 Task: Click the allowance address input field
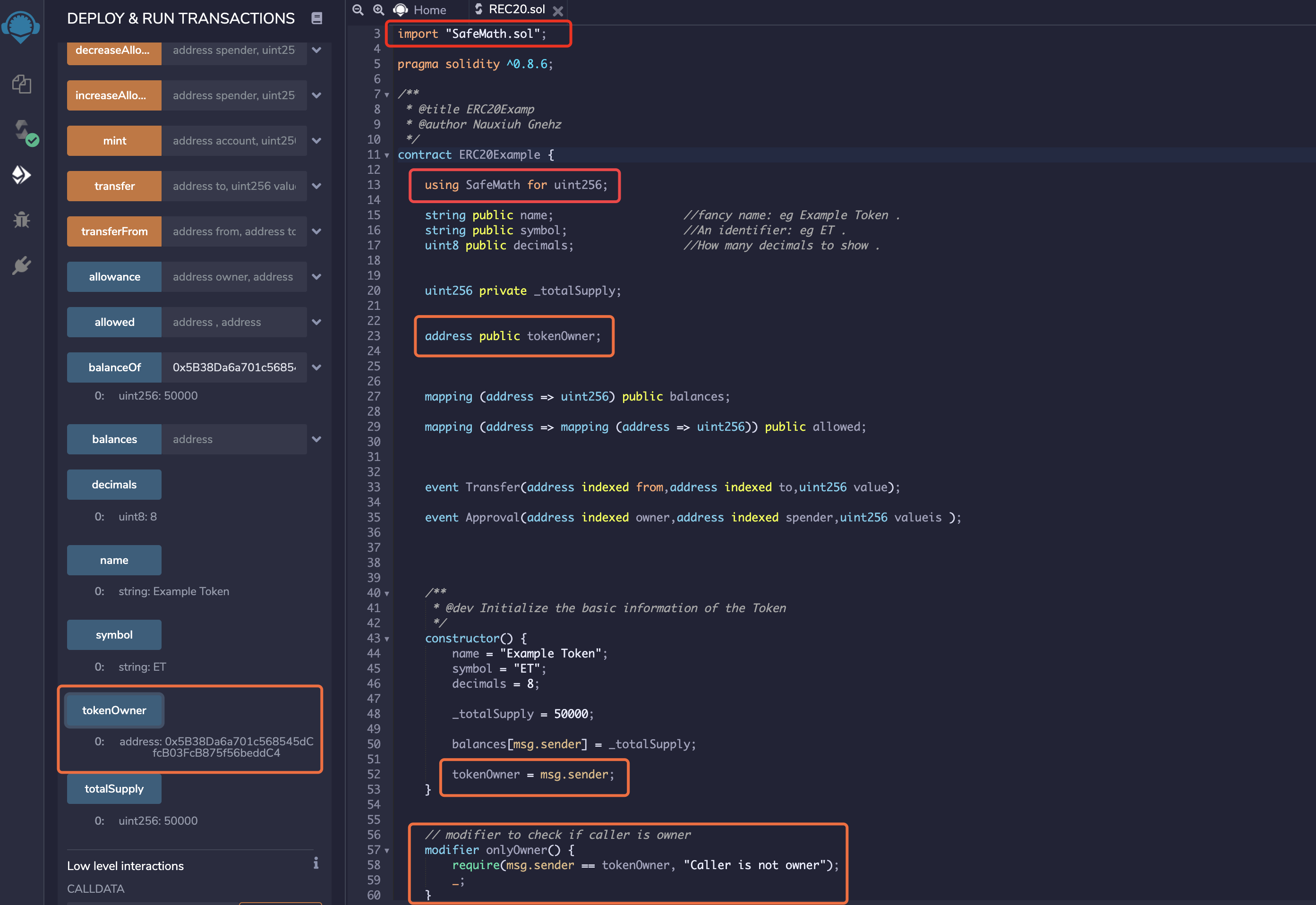[x=234, y=277]
